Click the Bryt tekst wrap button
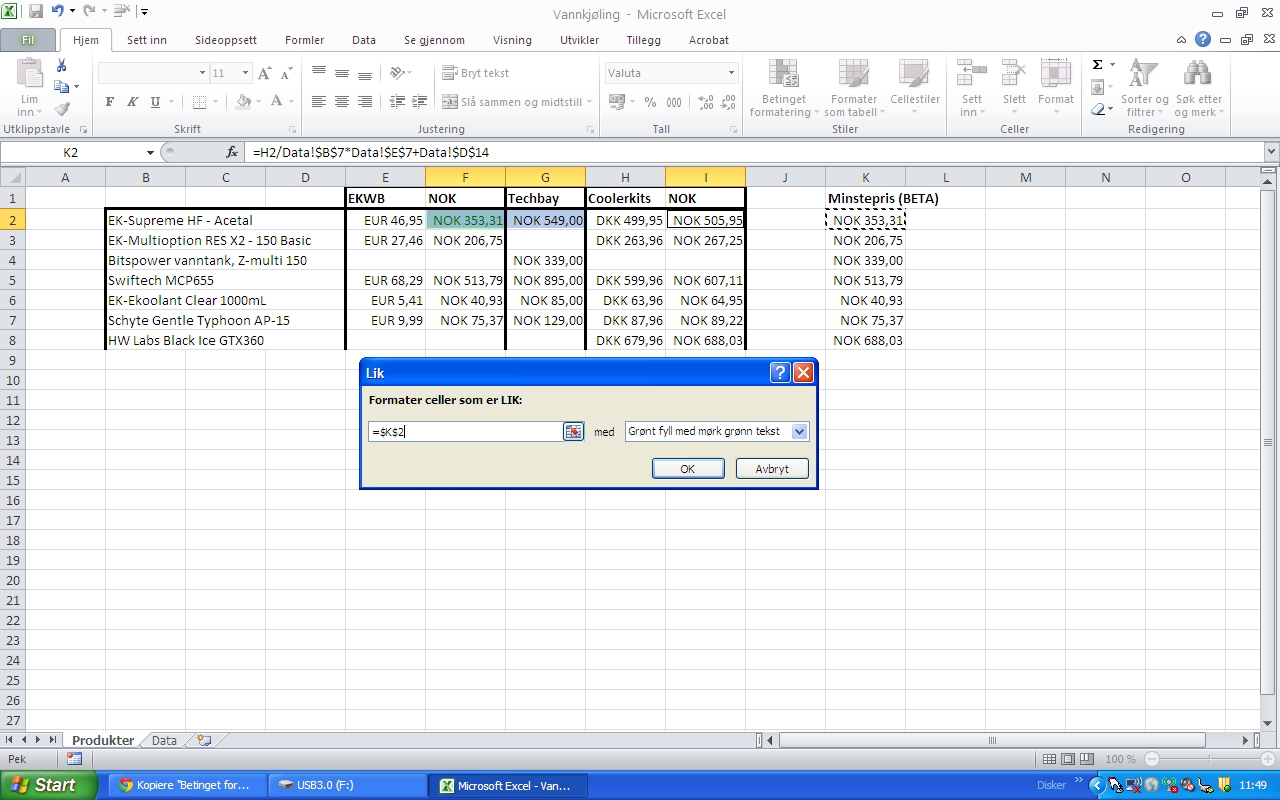The image size is (1280, 800). tap(476, 73)
